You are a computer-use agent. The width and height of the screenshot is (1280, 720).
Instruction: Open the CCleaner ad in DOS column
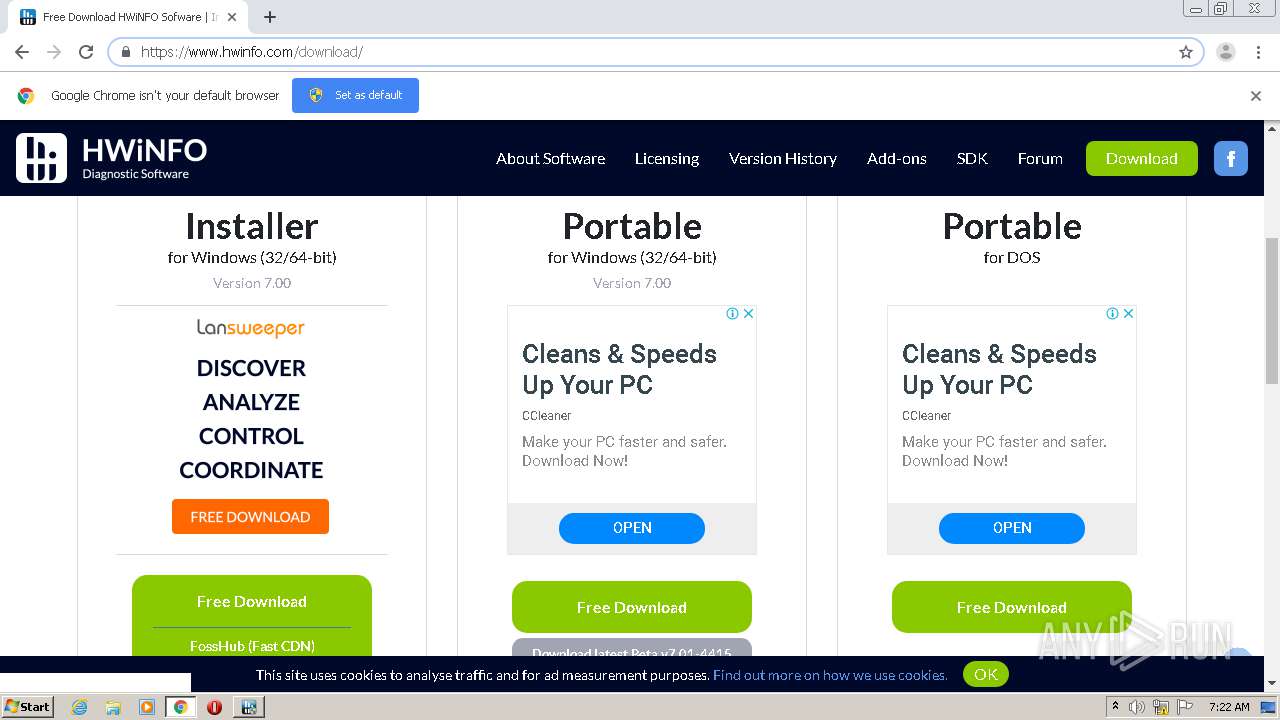click(x=1012, y=528)
